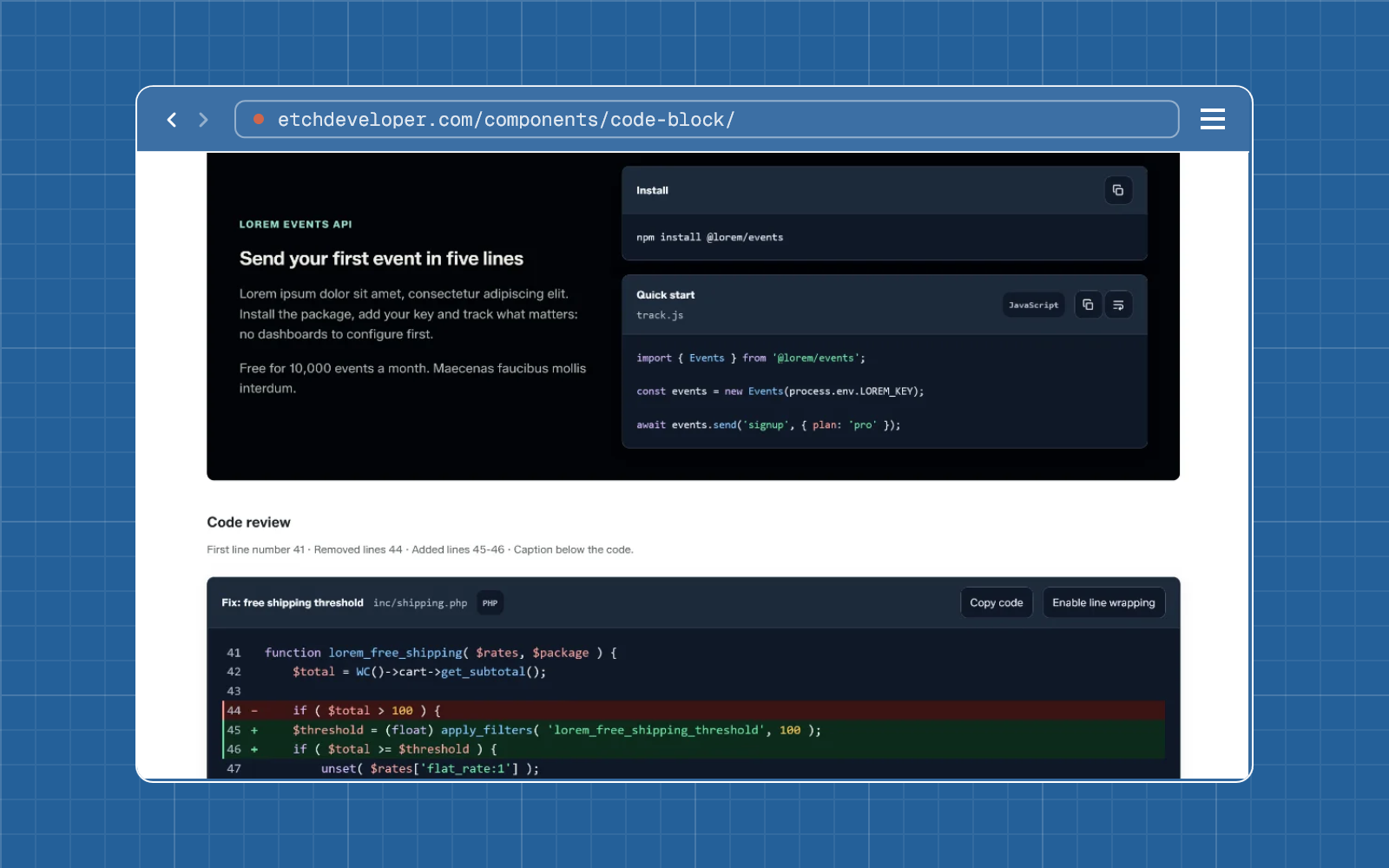1389x868 pixels.
Task: Click the track.js file name
Action: pyautogui.click(x=660, y=315)
